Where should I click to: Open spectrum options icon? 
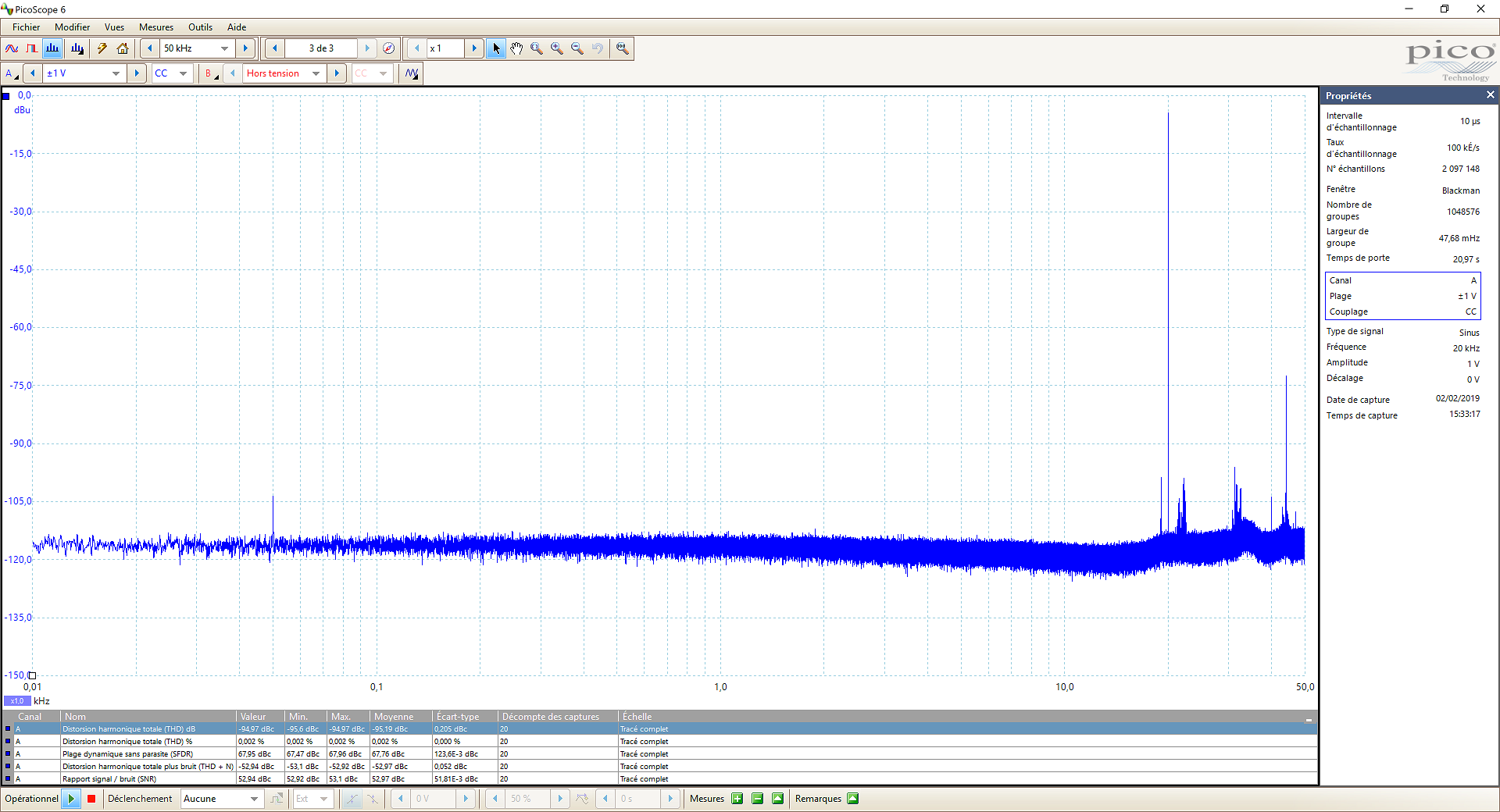tap(77, 48)
